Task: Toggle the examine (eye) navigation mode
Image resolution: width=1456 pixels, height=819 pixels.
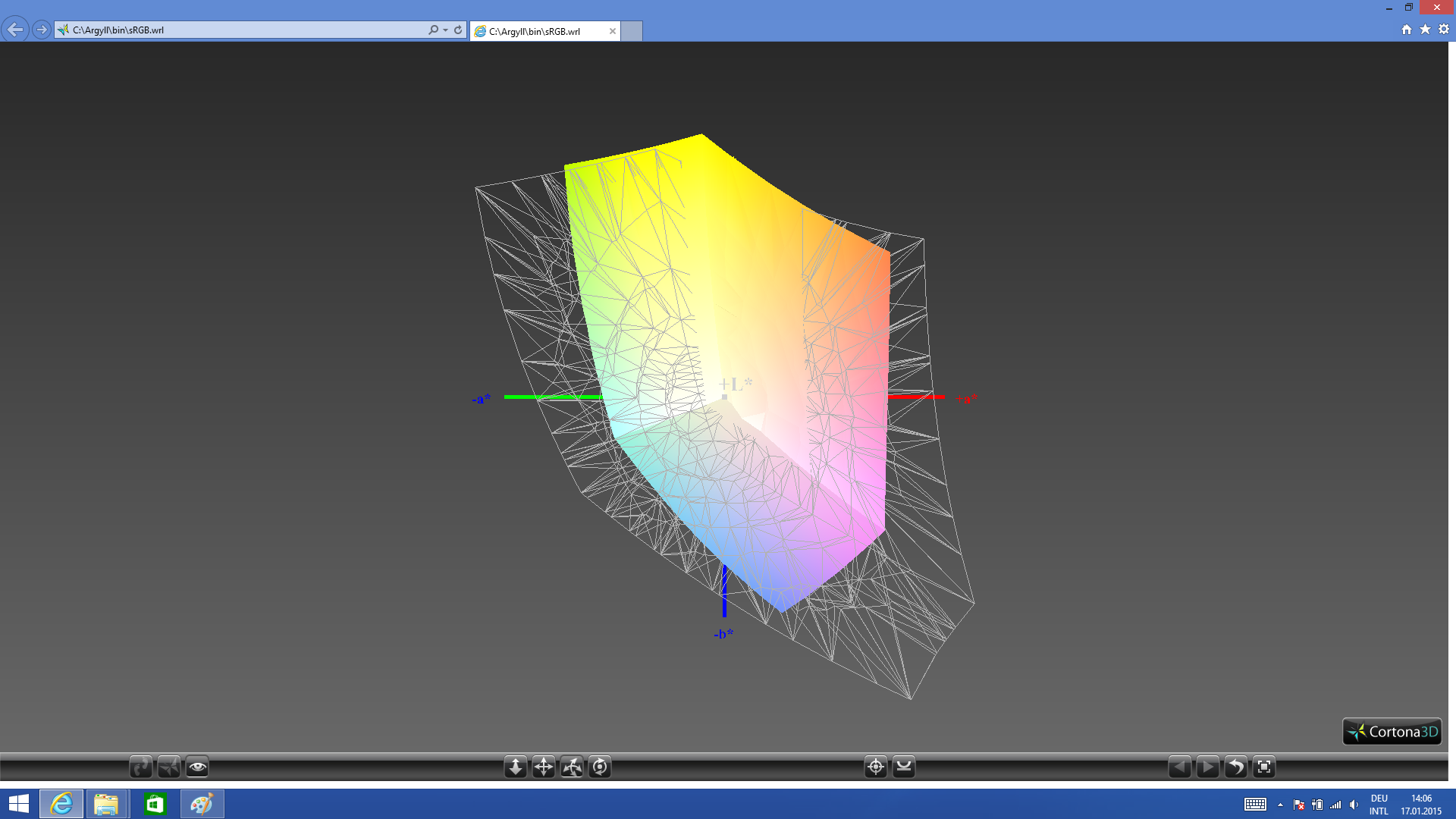Action: click(197, 767)
